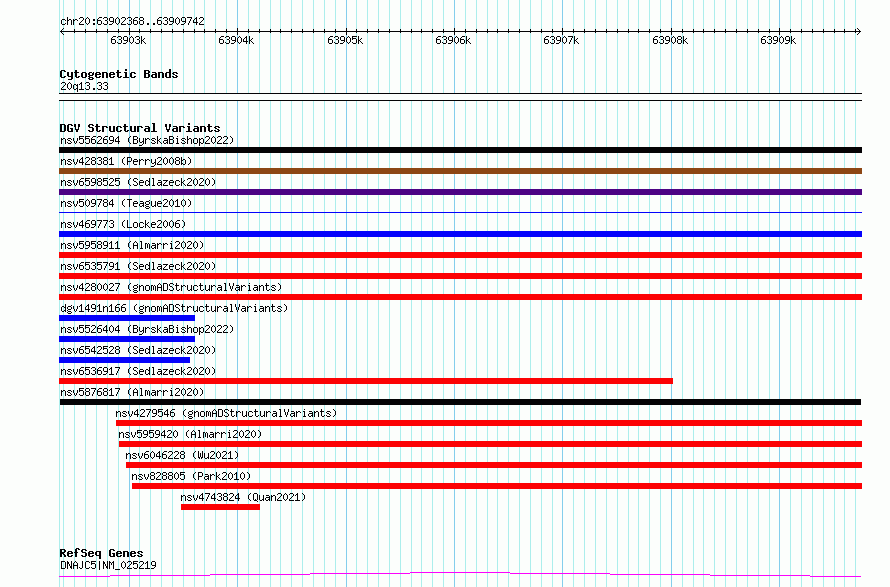890x587 pixels.
Task: Open the DNAJC5|NM_025219 gene label
Action: pyautogui.click(x=108, y=565)
